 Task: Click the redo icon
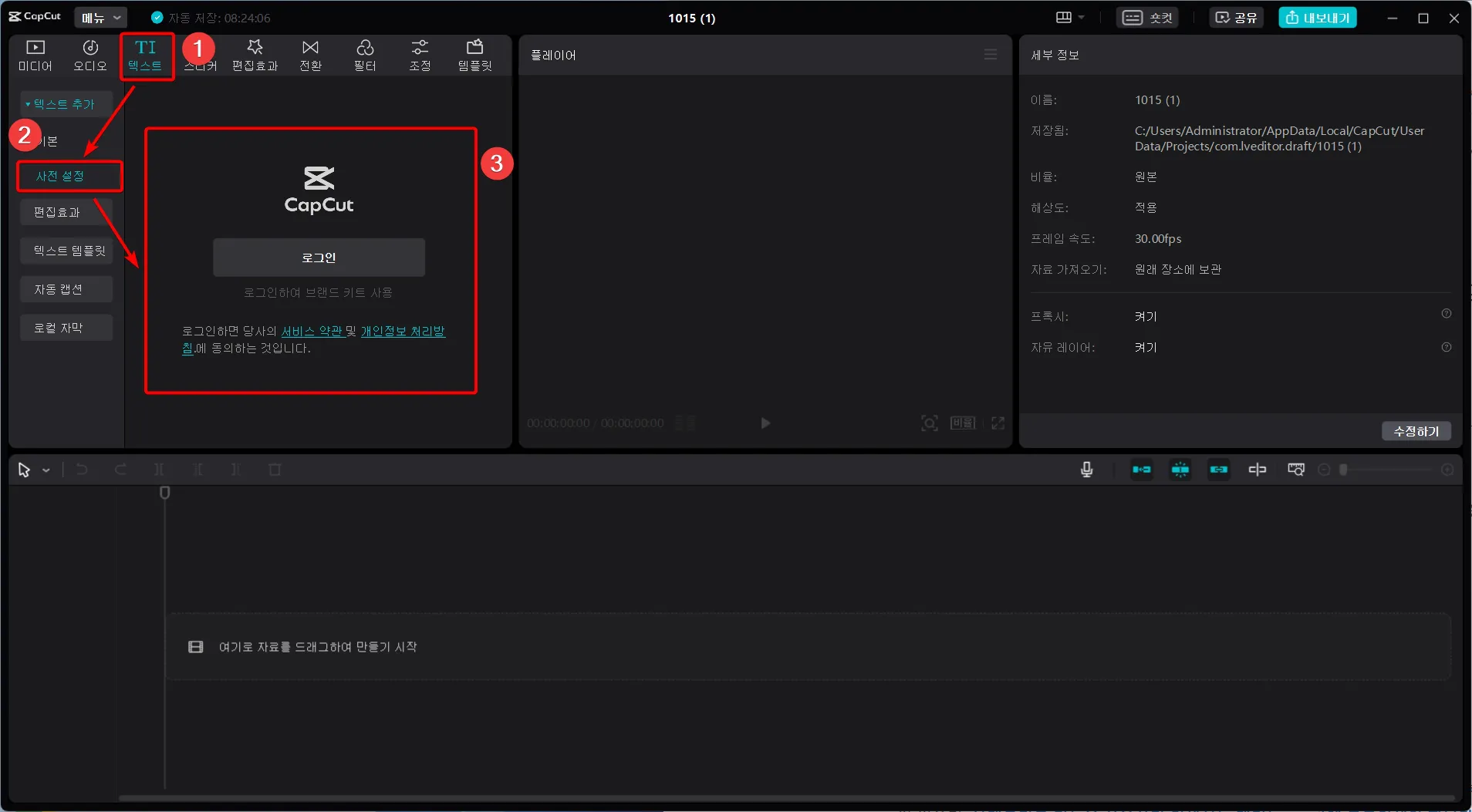(x=120, y=470)
